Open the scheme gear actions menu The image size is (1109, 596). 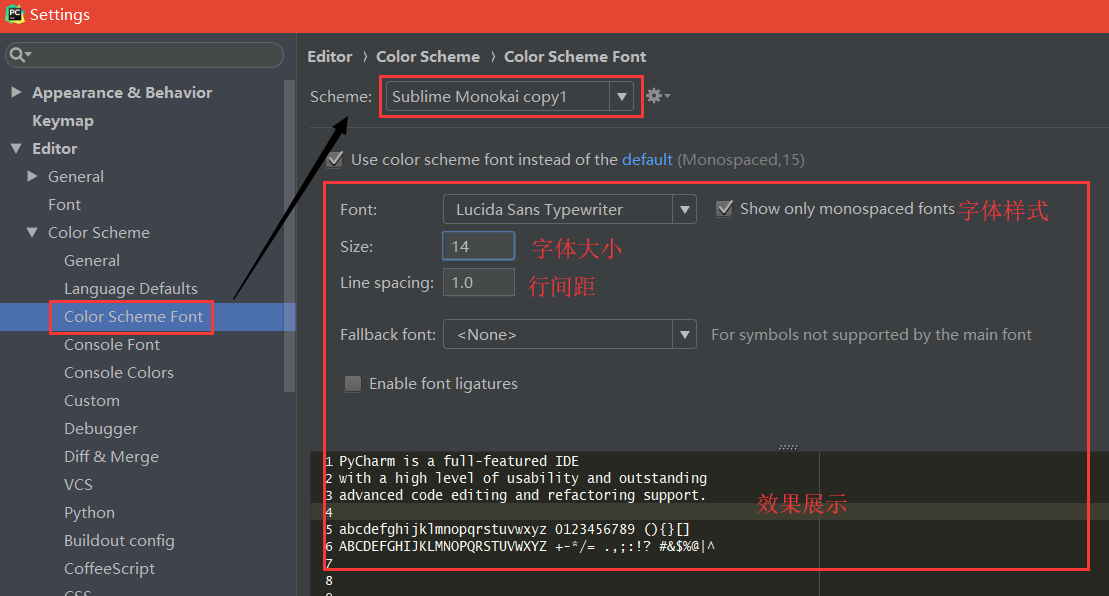click(657, 95)
